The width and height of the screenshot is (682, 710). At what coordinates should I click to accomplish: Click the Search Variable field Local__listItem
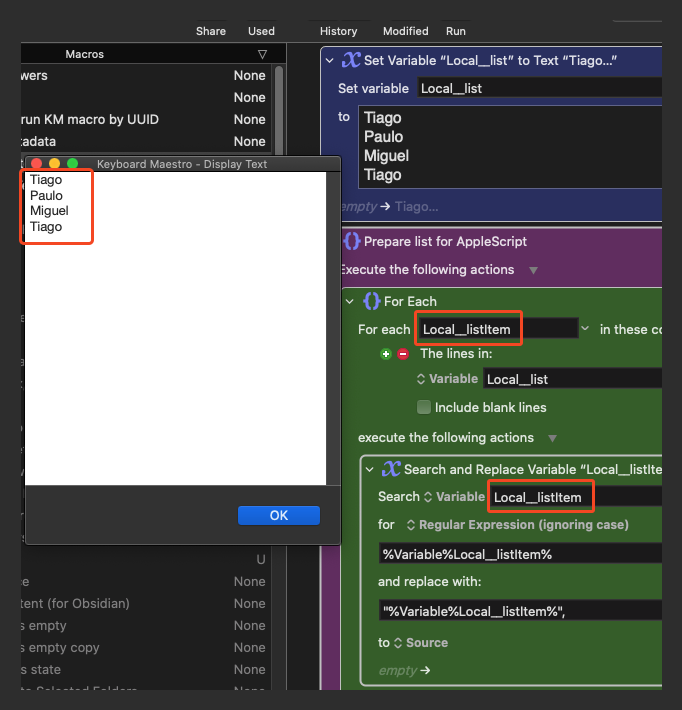[576, 497]
